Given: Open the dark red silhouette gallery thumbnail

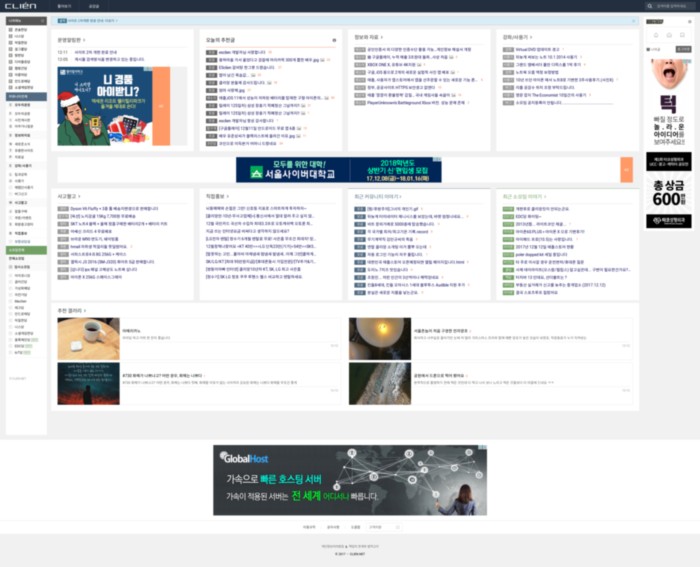Looking at the screenshot, I should point(88,384).
